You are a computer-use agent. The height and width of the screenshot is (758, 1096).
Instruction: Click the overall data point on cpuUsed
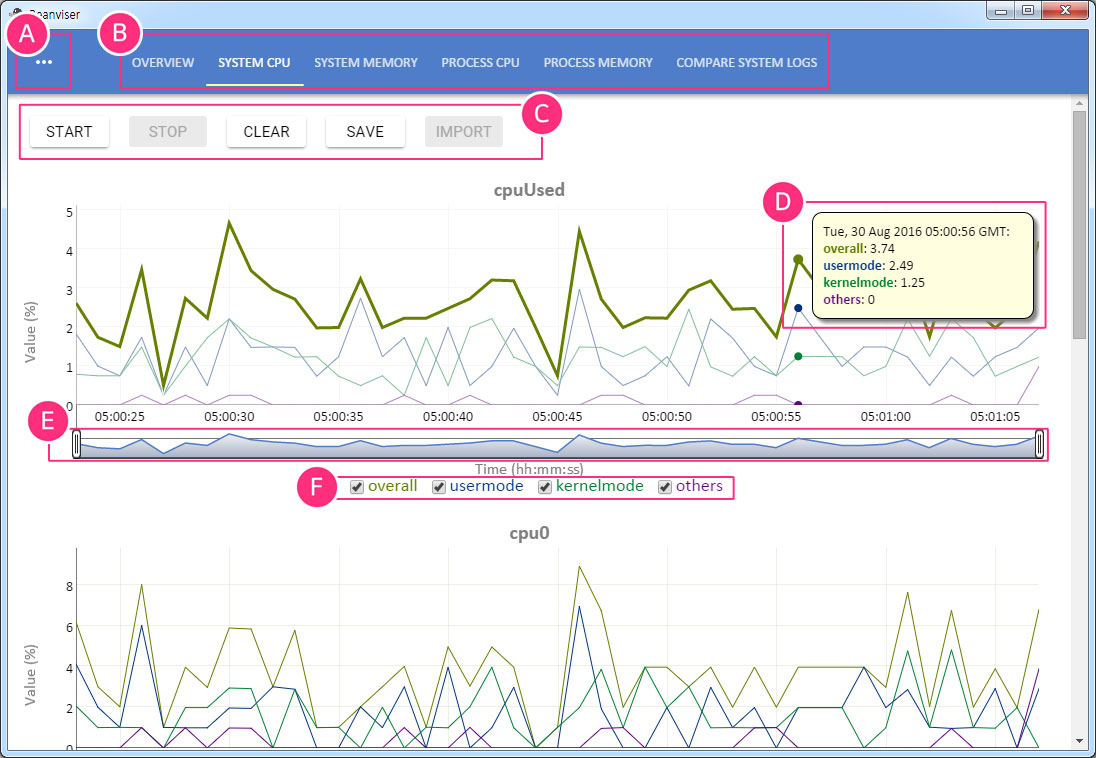click(x=798, y=259)
